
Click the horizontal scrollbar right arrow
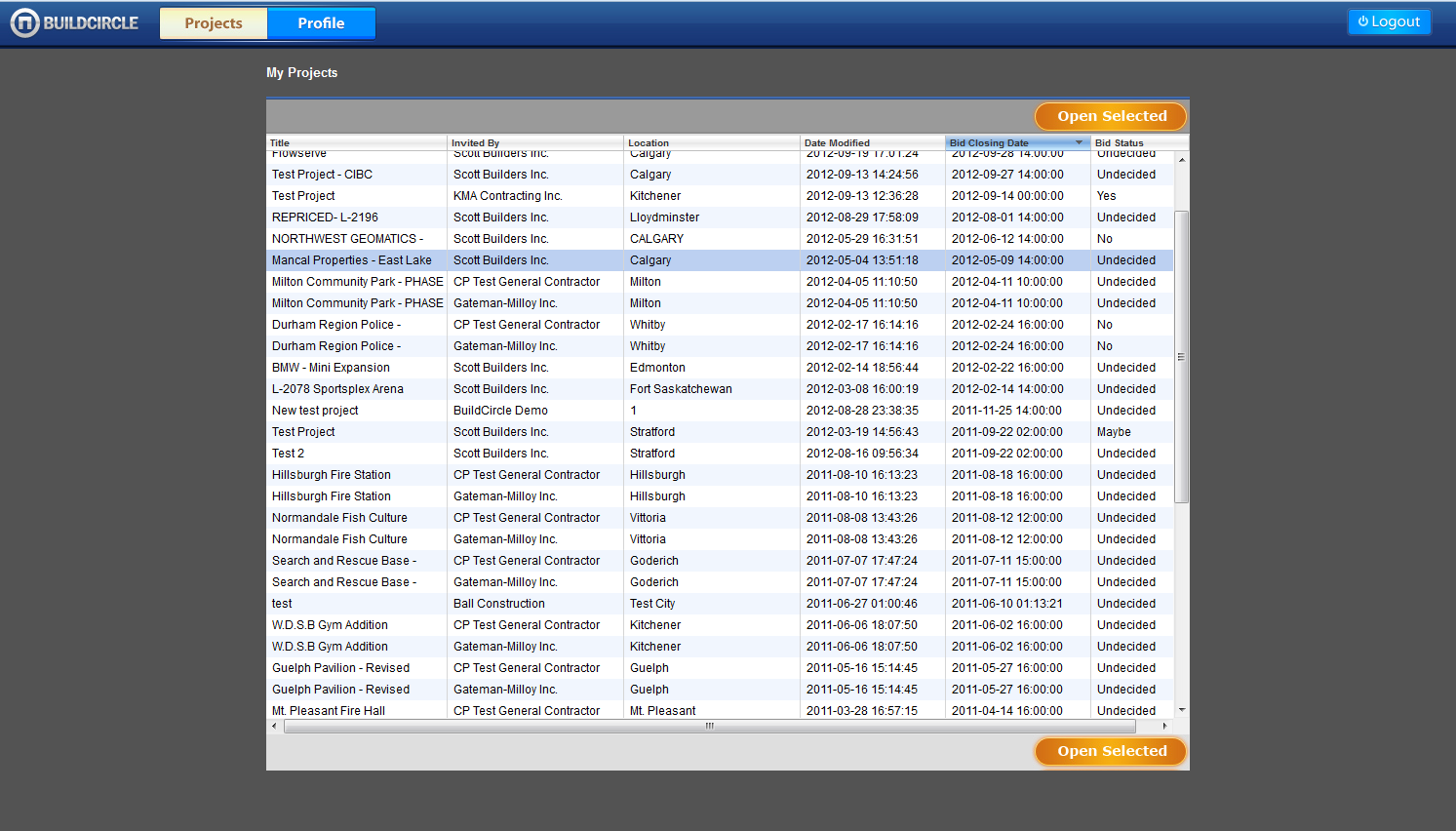[x=1164, y=726]
